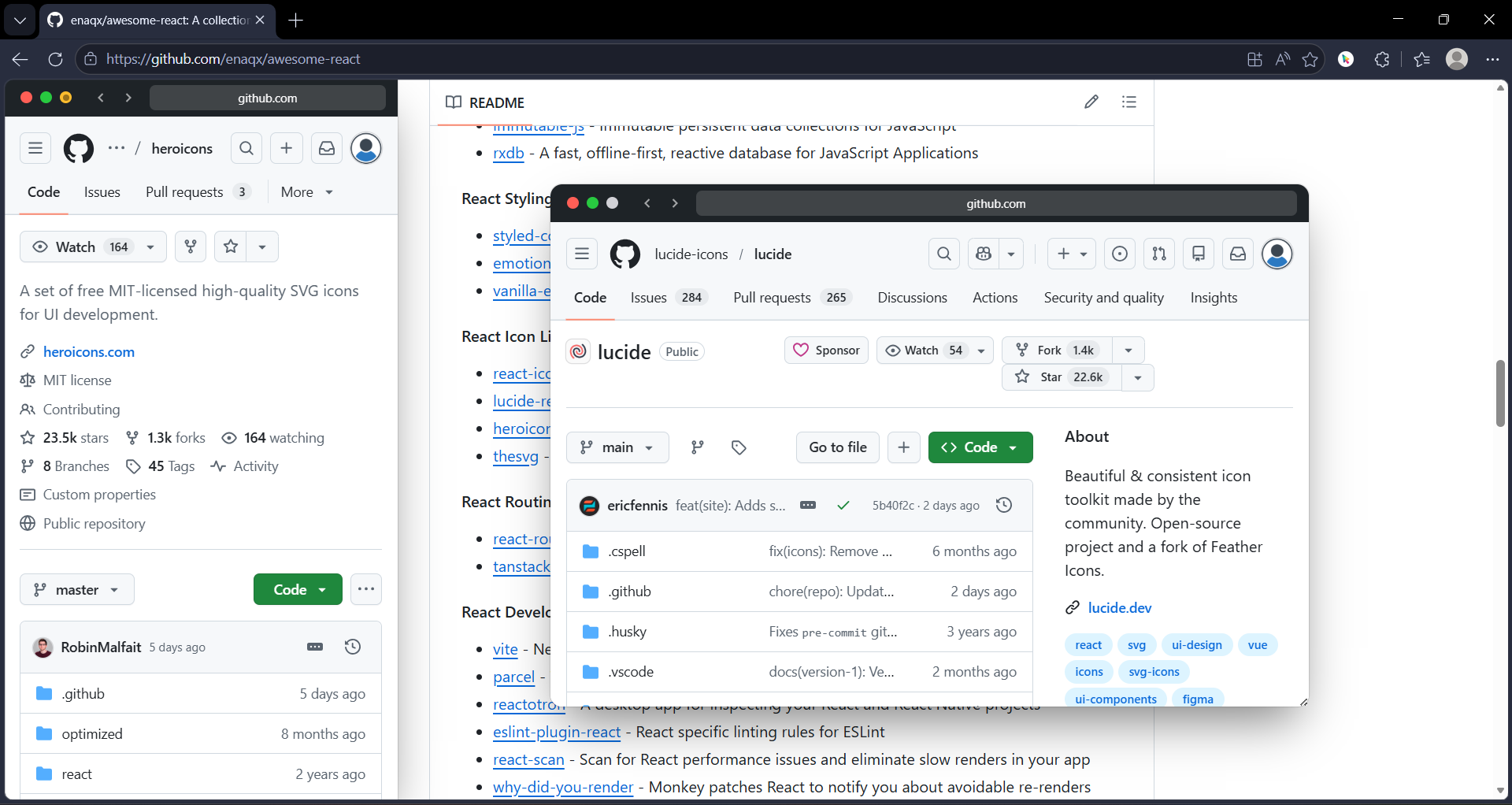The width and height of the screenshot is (1512, 805).
Task: Open Edge extensions puzzle icon
Action: click(1382, 59)
